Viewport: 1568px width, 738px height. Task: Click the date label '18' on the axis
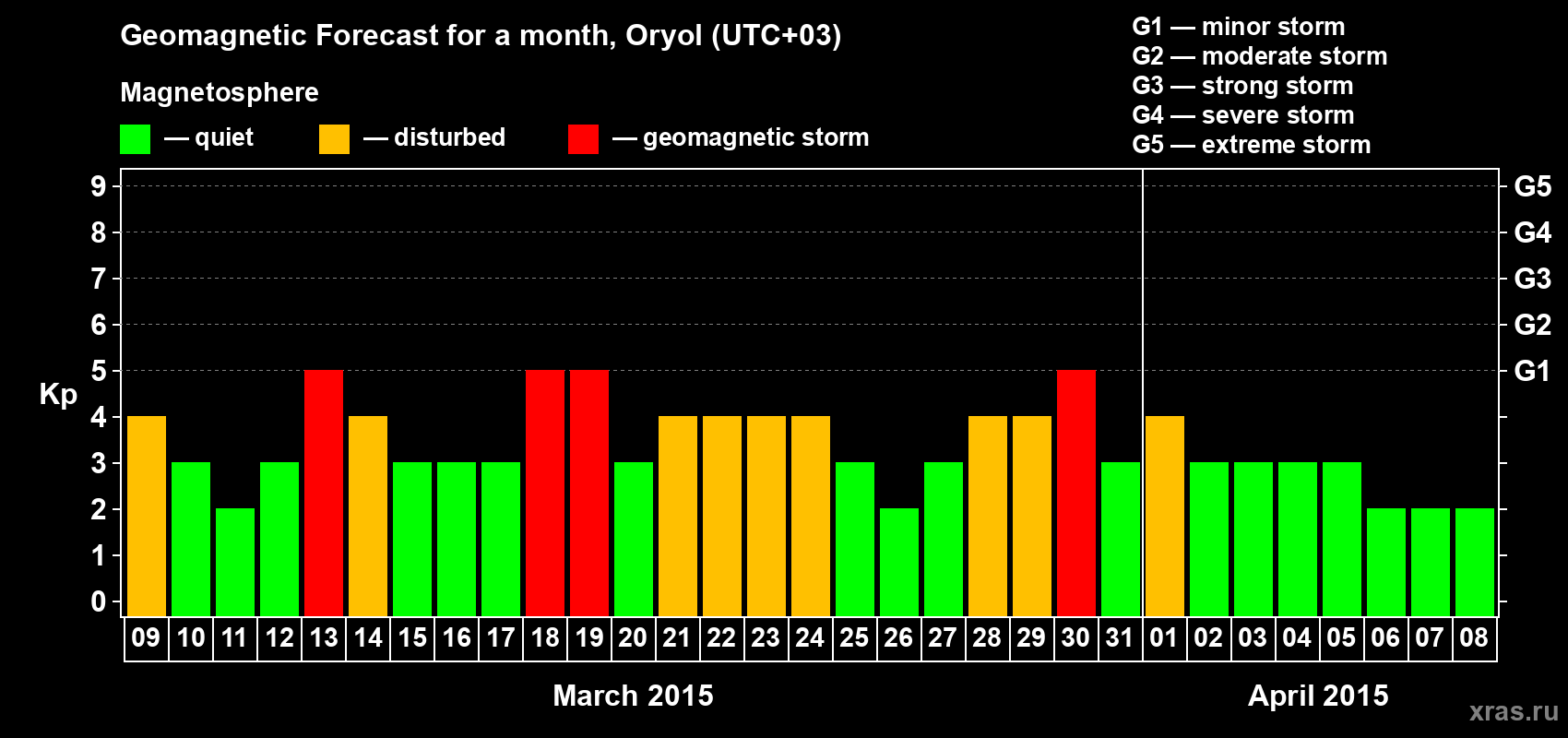tap(545, 638)
